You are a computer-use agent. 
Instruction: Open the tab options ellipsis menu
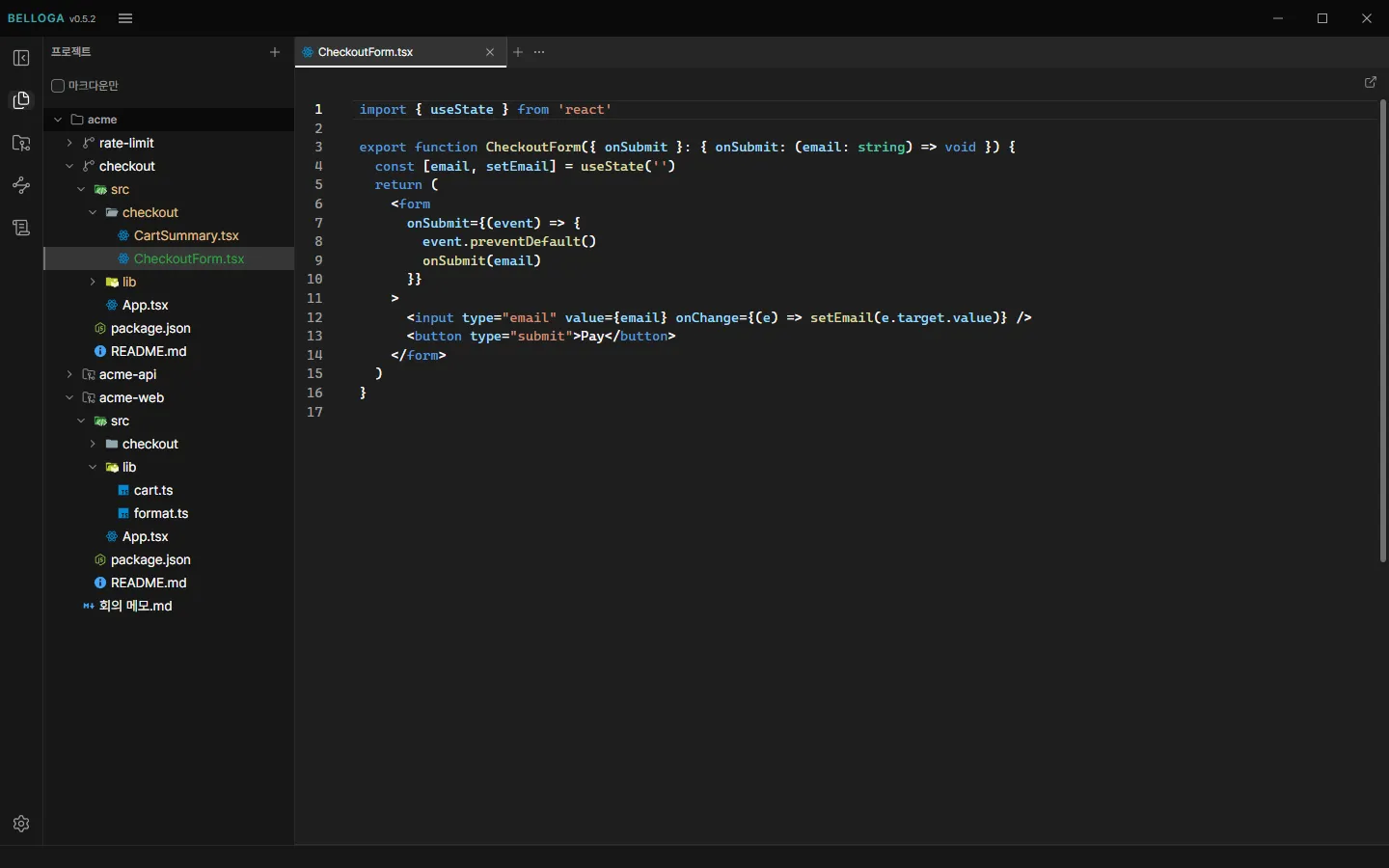539,52
